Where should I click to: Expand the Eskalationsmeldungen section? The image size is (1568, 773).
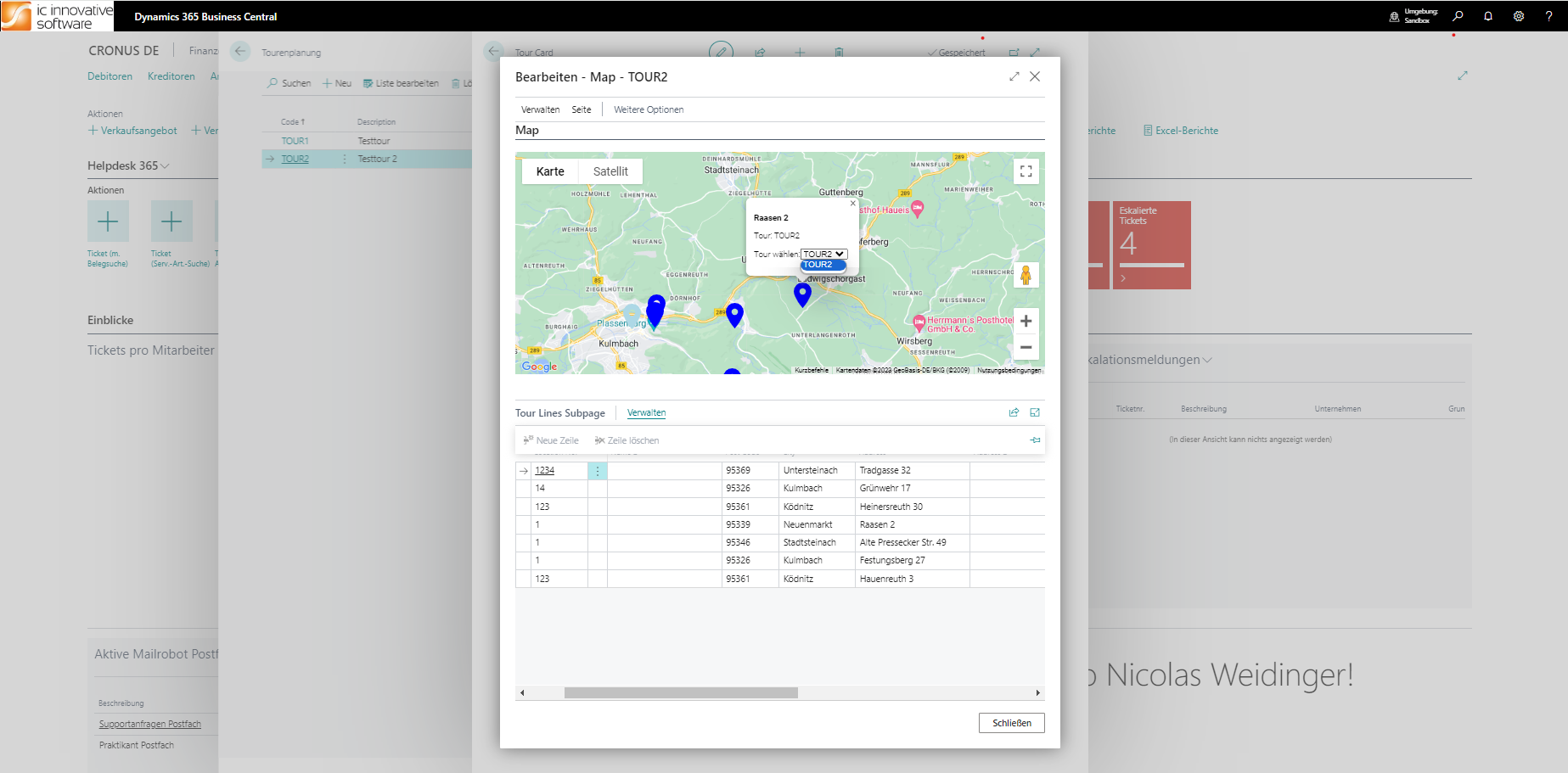[x=1206, y=359]
